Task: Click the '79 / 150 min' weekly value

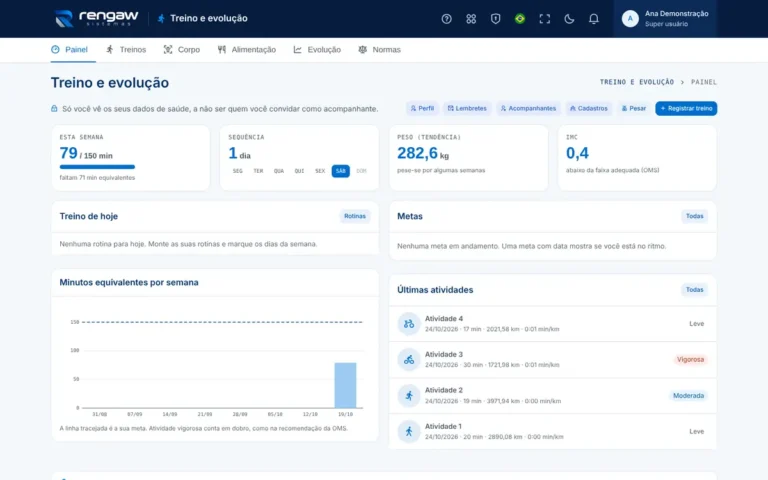Action: tap(86, 153)
